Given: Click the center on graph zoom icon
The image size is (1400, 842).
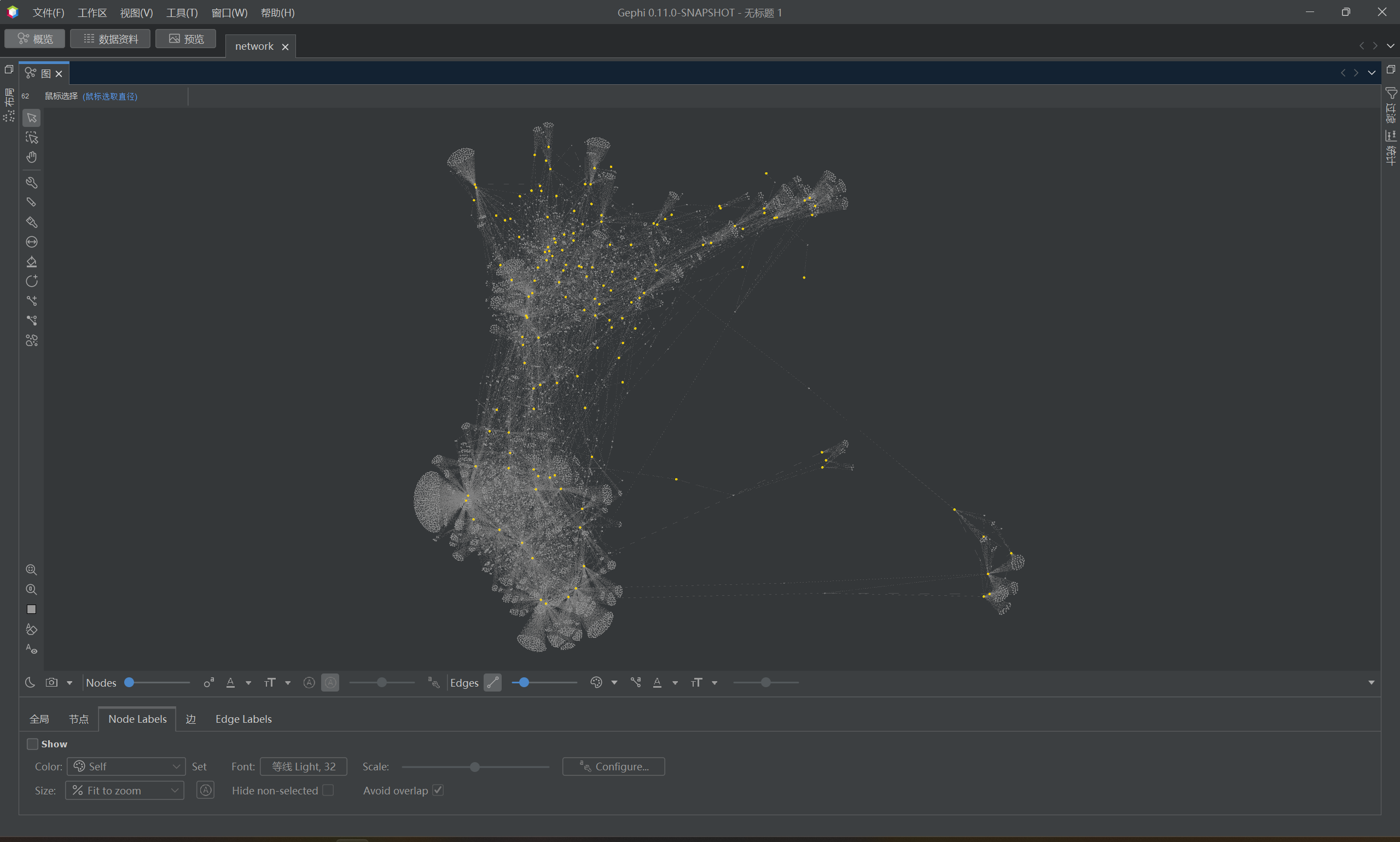Looking at the screenshot, I should click(32, 570).
